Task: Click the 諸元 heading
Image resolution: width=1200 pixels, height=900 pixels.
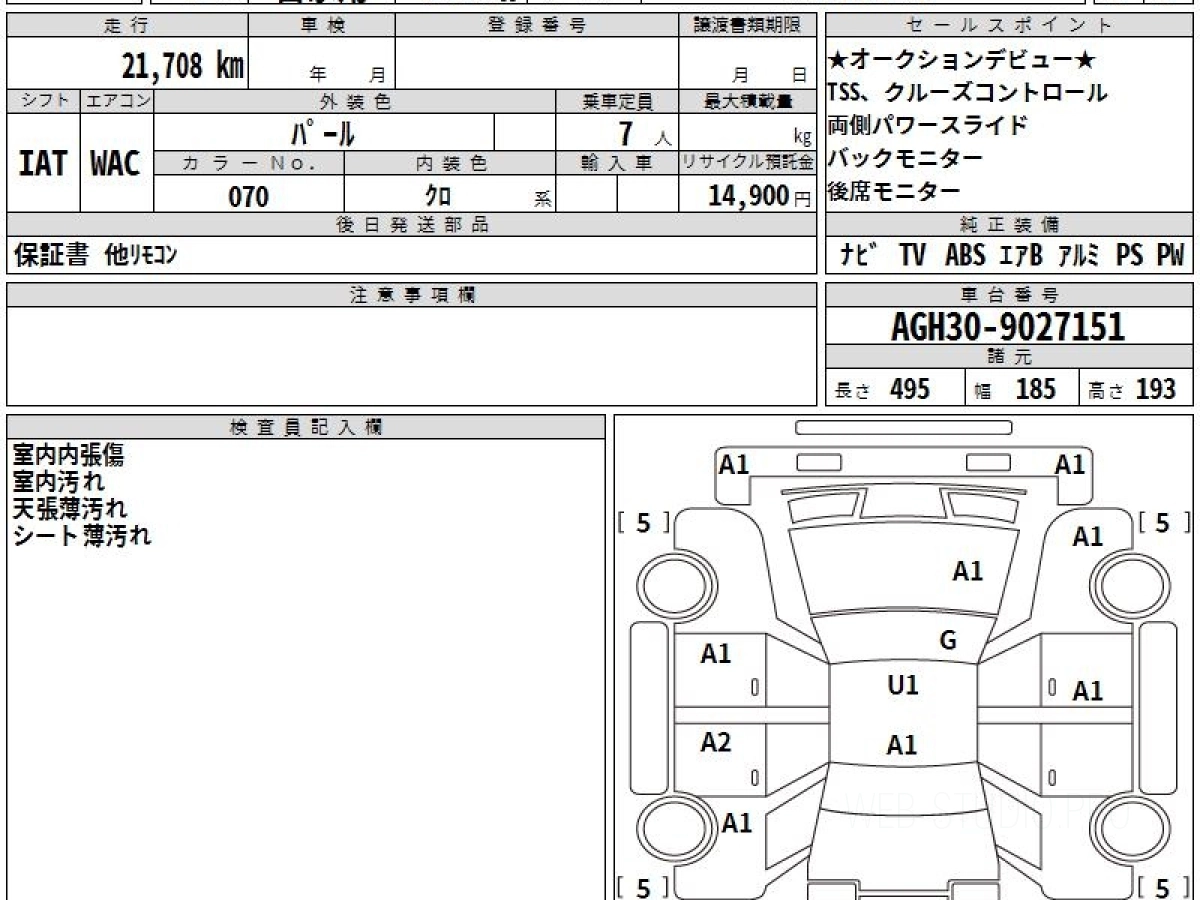Action: (1010, 357)
